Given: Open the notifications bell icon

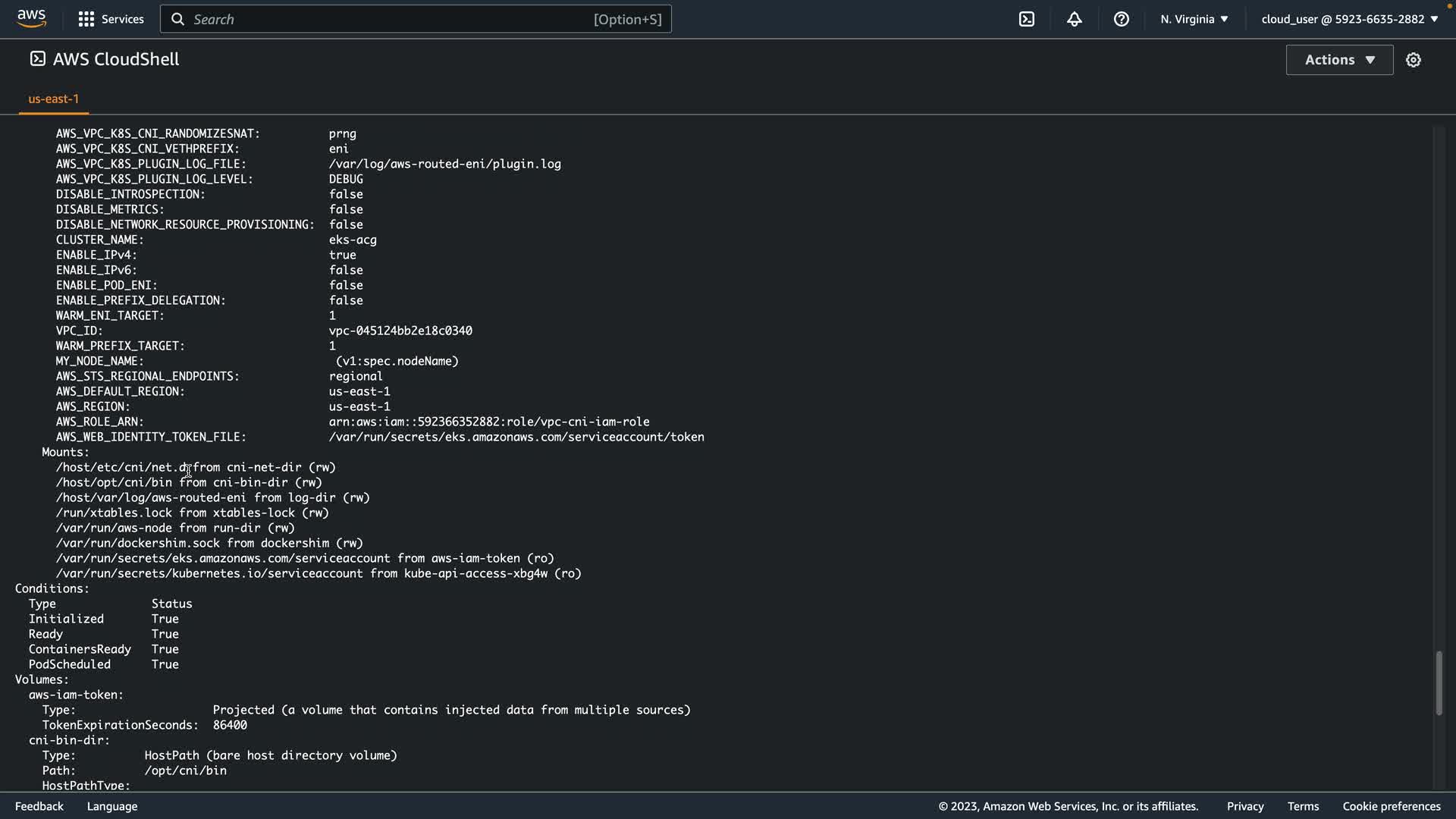Looking at the screenshot, I should point(1074,19).
